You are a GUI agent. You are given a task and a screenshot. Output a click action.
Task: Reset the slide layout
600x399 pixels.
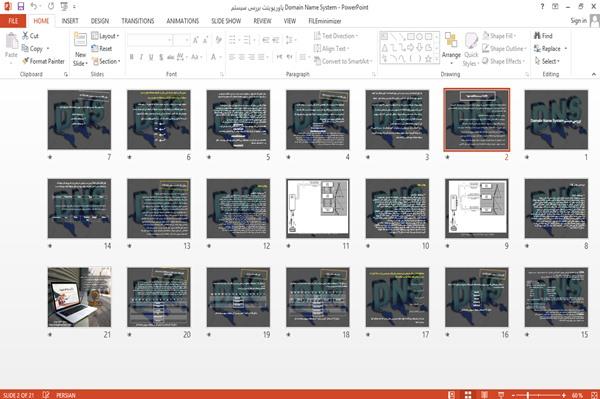102,49
